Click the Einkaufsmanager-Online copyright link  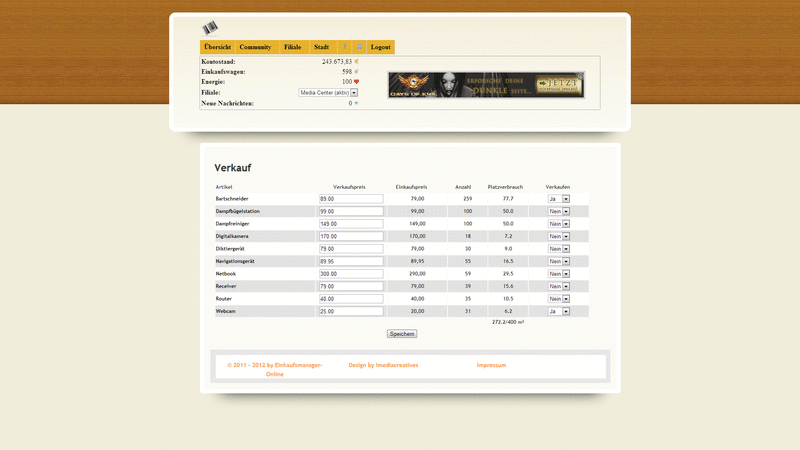274,369
